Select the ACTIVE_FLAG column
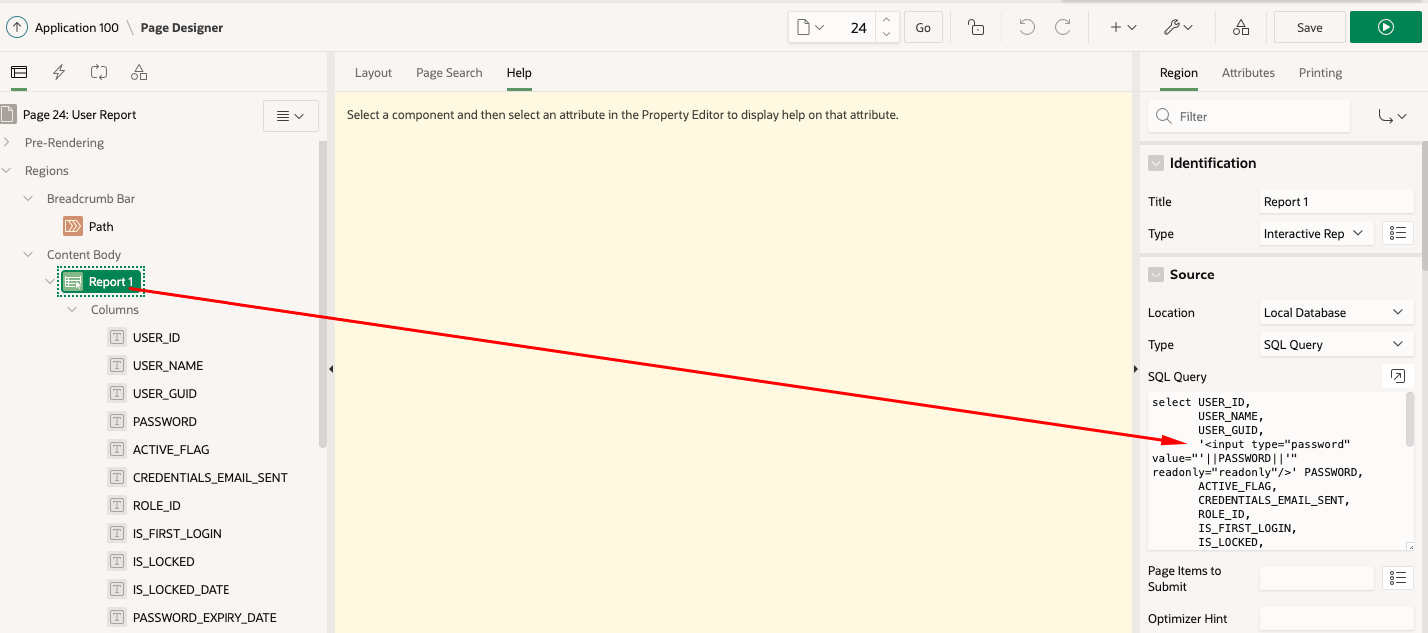This screenshot has height=633, width=1428. [171, 450]
